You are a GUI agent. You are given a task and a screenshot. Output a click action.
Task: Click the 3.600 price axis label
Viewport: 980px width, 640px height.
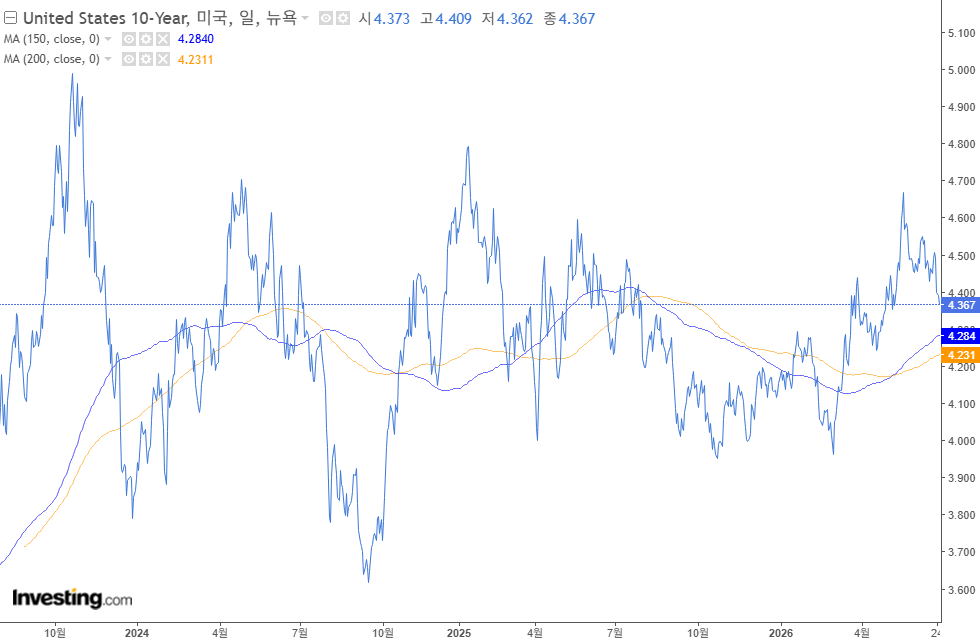pos(961,589)
